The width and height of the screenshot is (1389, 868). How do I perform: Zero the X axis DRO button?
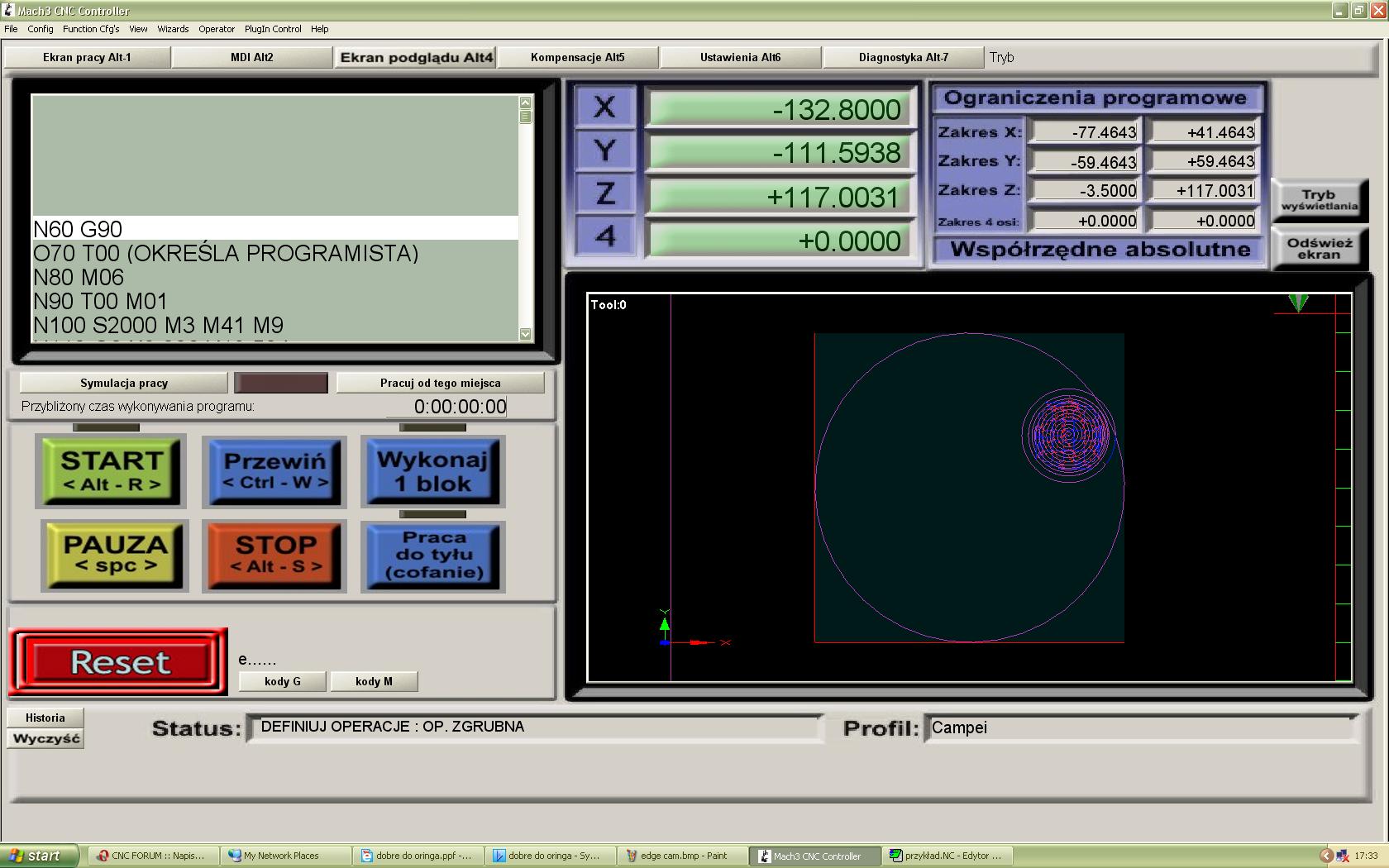tap(605, 107)
